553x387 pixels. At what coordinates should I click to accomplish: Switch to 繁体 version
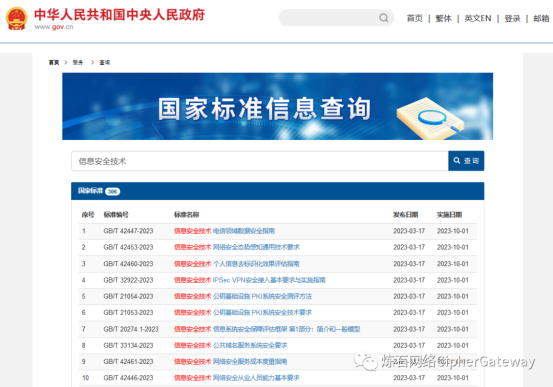pyautogui.click(x=443, y=18)
